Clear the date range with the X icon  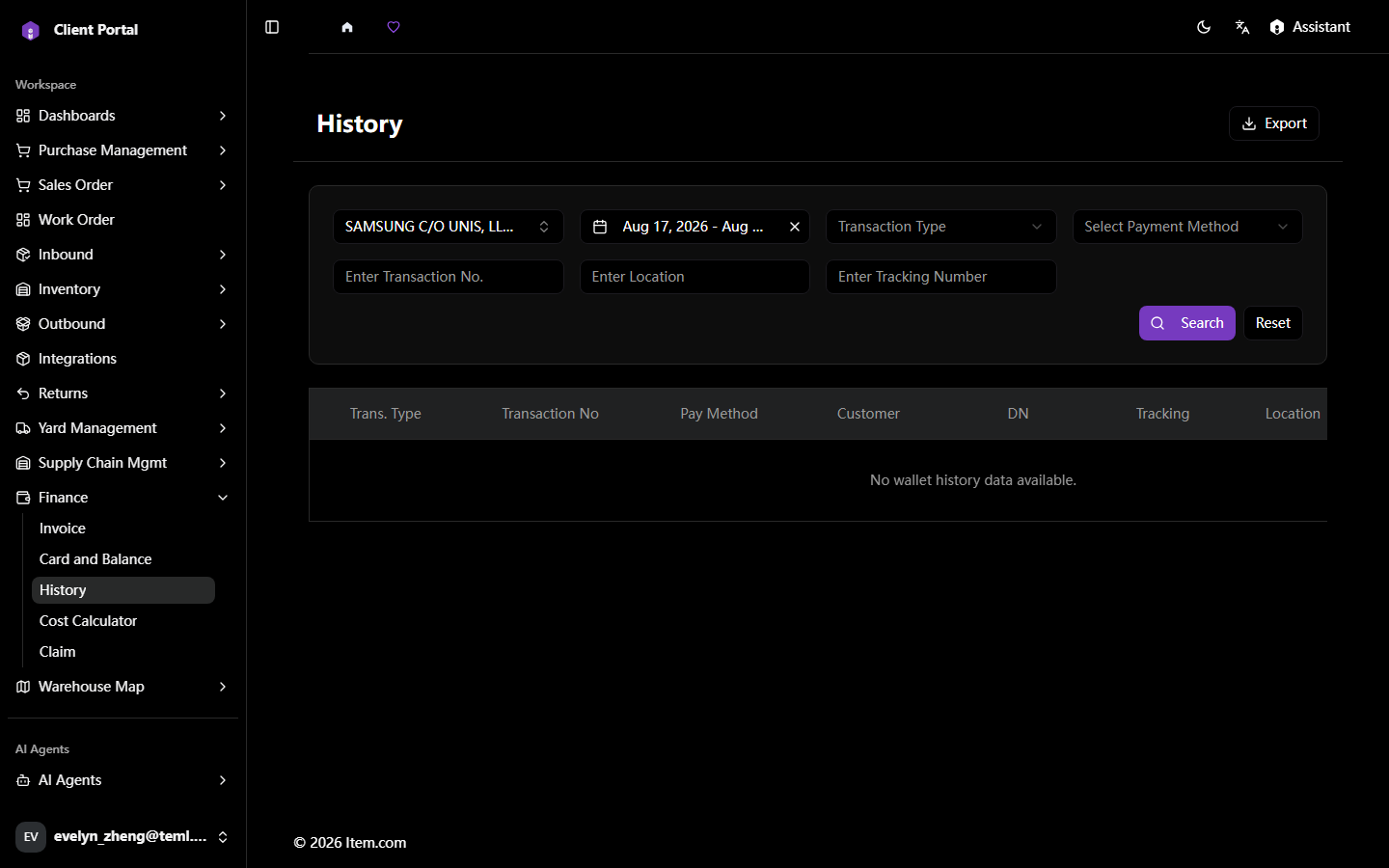pyautogui.click(x=795, y=227)
